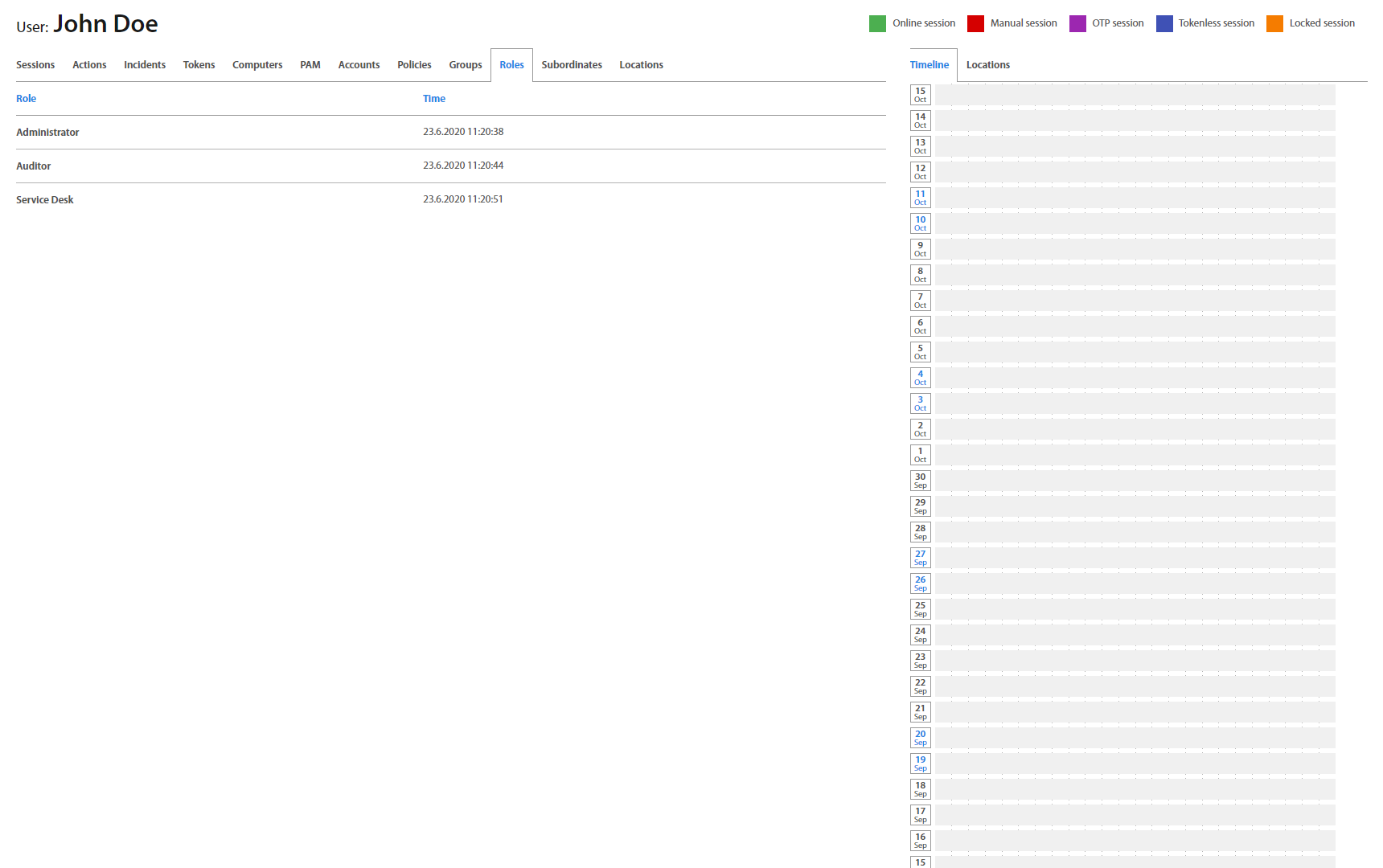Click the 15 Oct date icon
1383x868 pixels.
[920, 95]
